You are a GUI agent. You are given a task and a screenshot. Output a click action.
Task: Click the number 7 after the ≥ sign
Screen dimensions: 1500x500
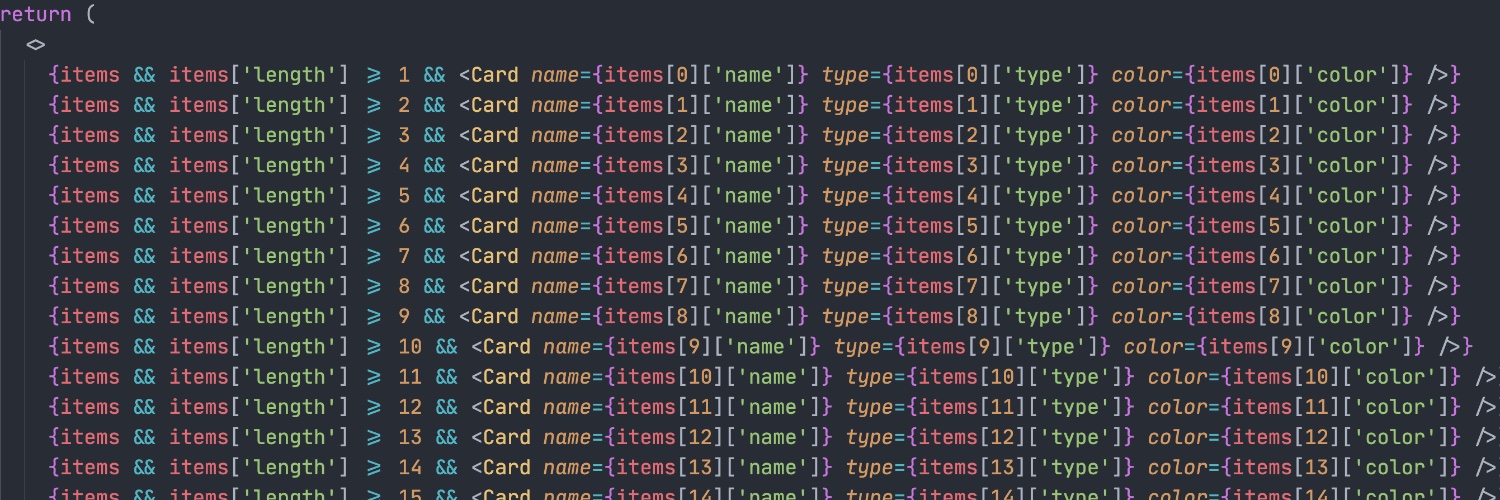[x=404, y=256]
